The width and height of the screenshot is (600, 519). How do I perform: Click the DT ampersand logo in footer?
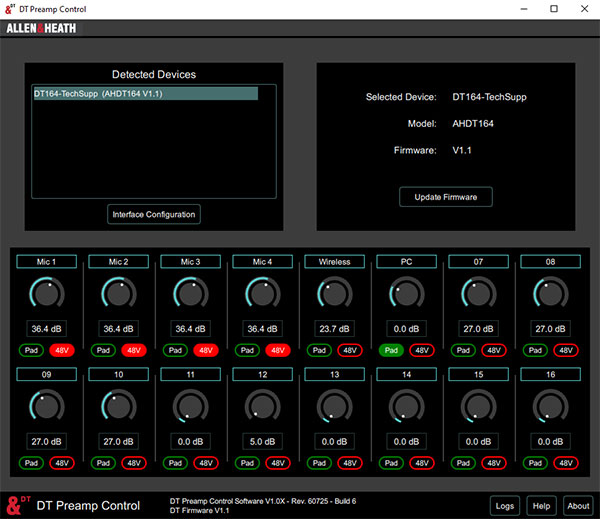tap(18, 505)
